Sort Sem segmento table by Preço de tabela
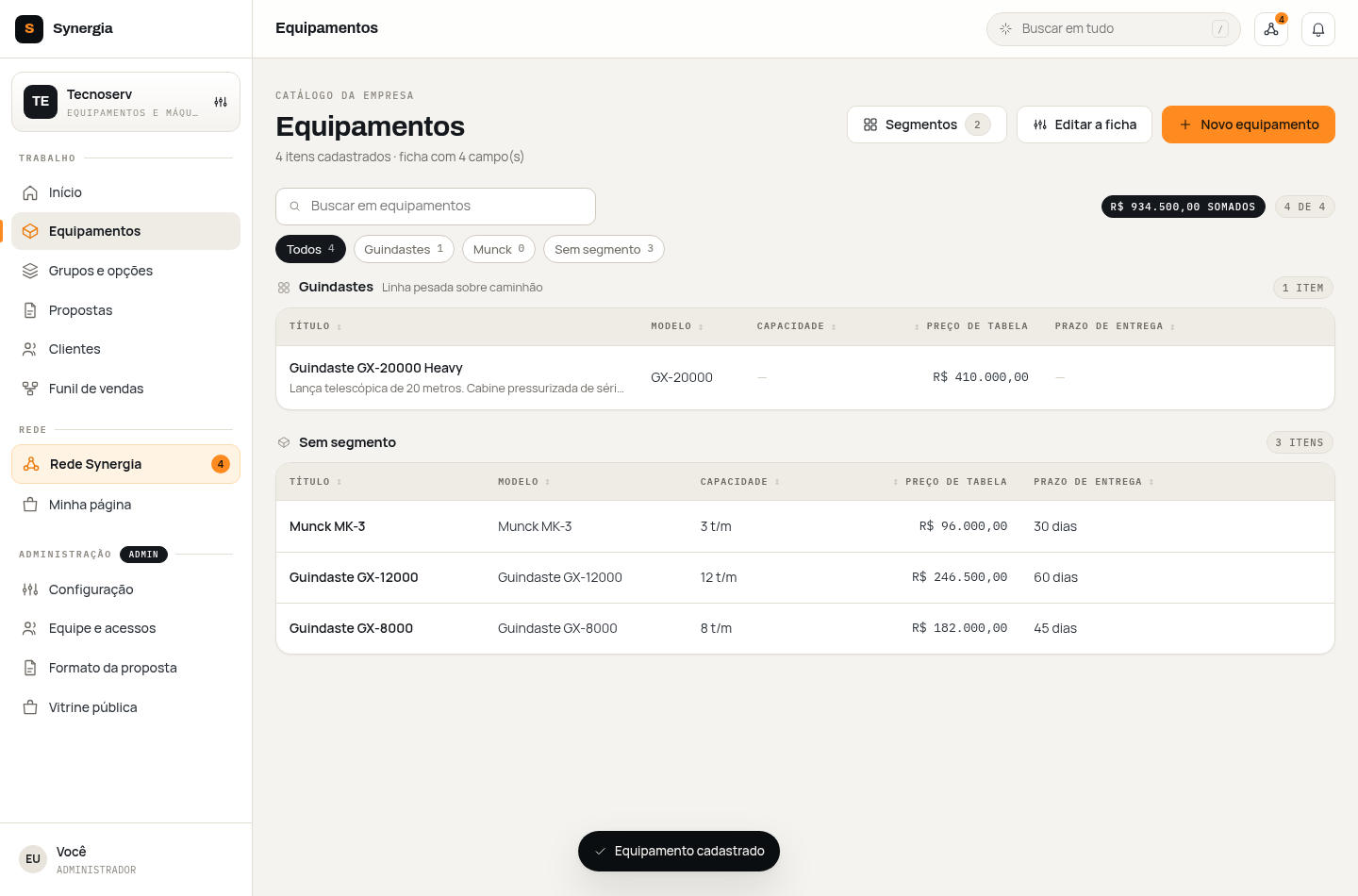1358x896 pixels. (950, 482)
